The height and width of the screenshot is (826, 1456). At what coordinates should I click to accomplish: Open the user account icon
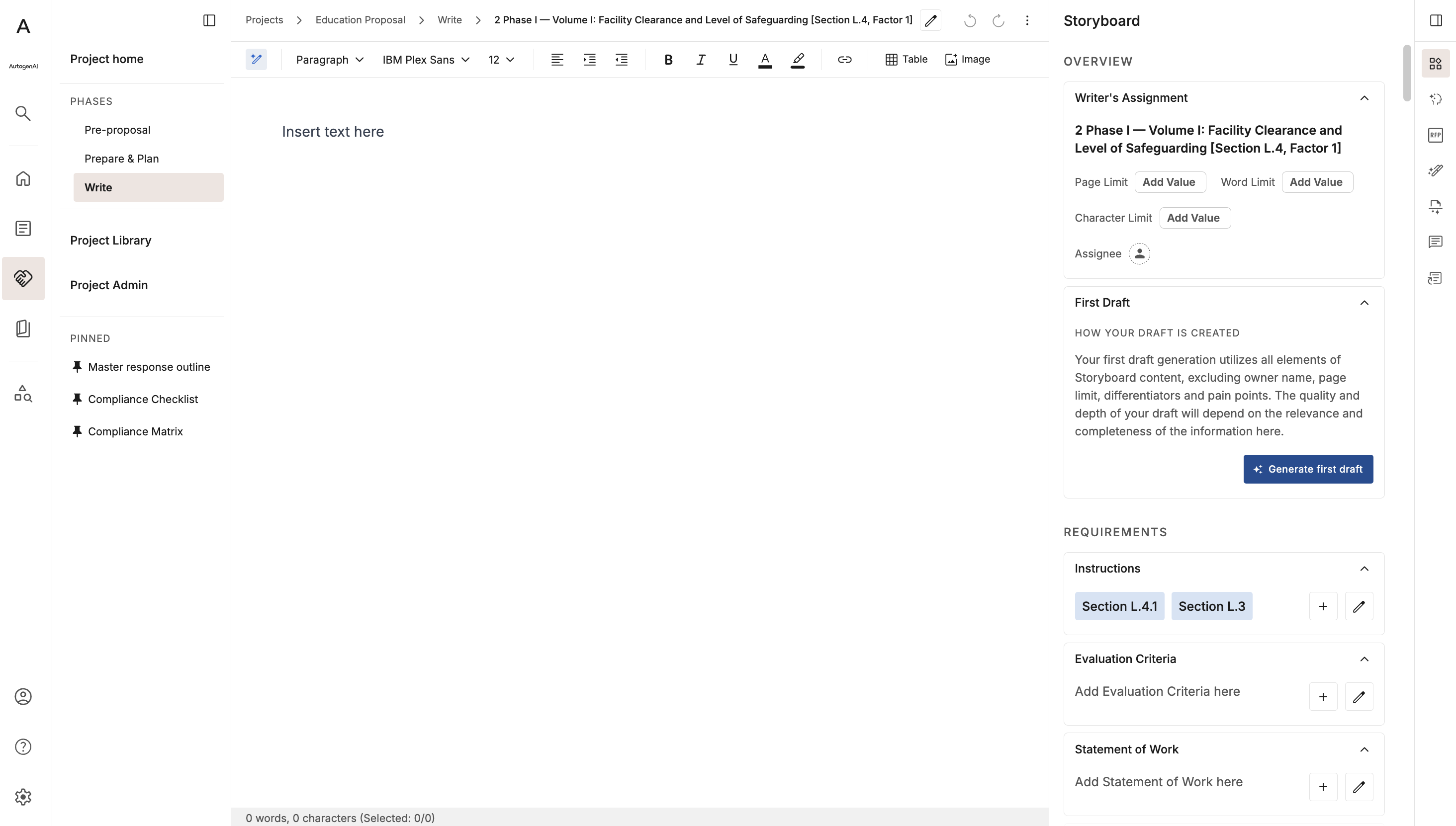pyautogui.click(x=23, y=697)
